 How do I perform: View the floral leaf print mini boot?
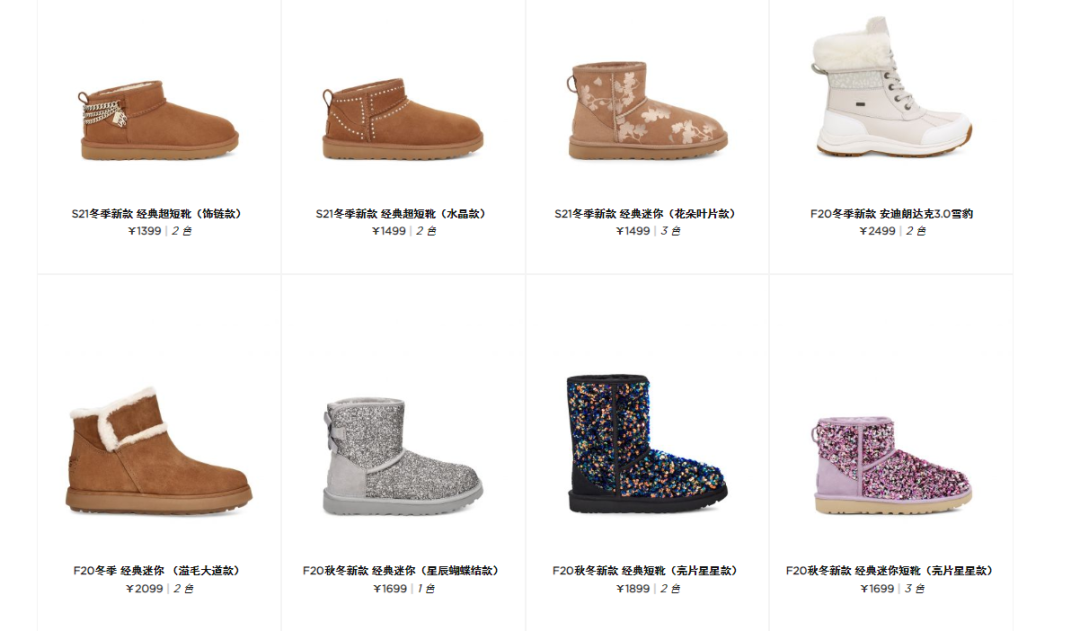coord(647,111)
